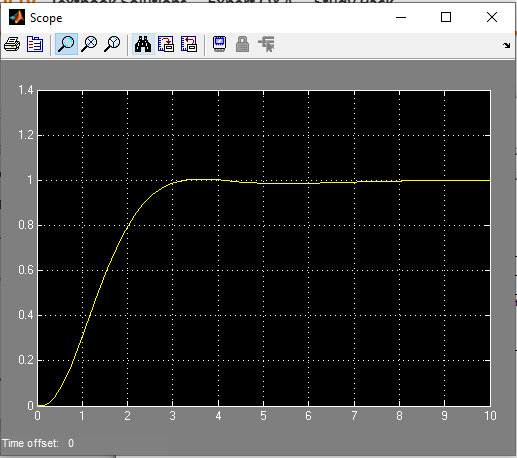Toggle the Zoom magnifier tool
The image size is (517, 458).
coord(66,44)
